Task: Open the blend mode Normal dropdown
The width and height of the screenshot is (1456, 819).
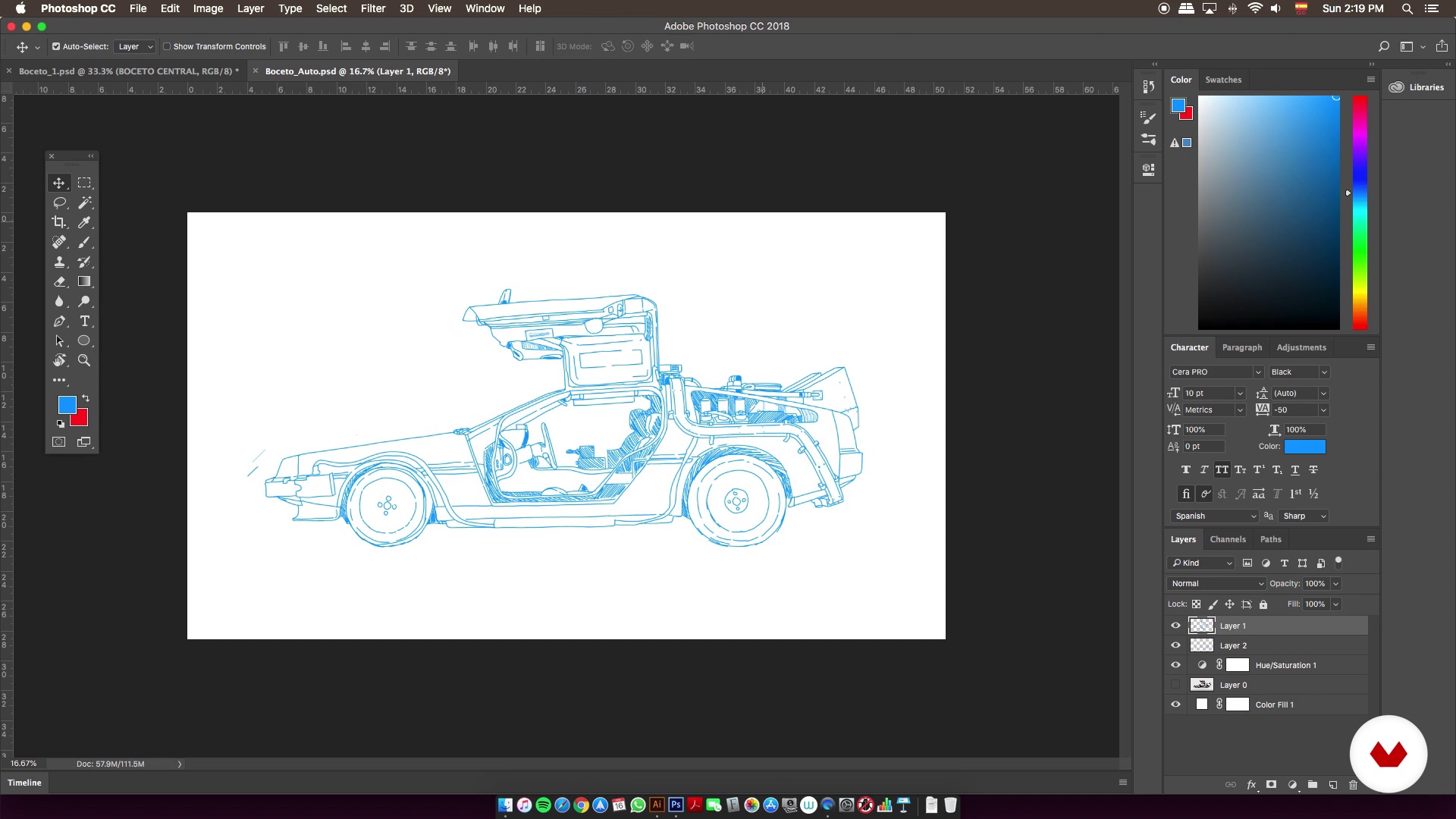Action: point(1216,583)
